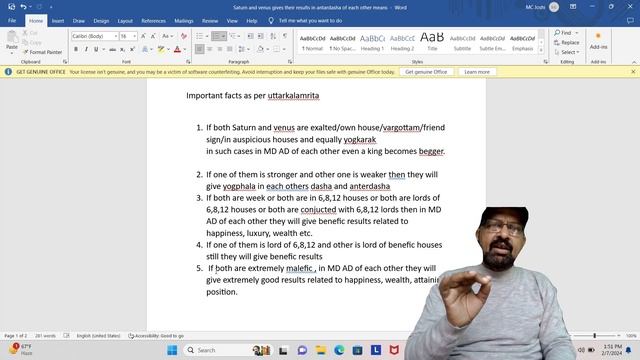Apply the text highlight color marker
Viewport: 640px width, 360px height.
pos(161,49)
